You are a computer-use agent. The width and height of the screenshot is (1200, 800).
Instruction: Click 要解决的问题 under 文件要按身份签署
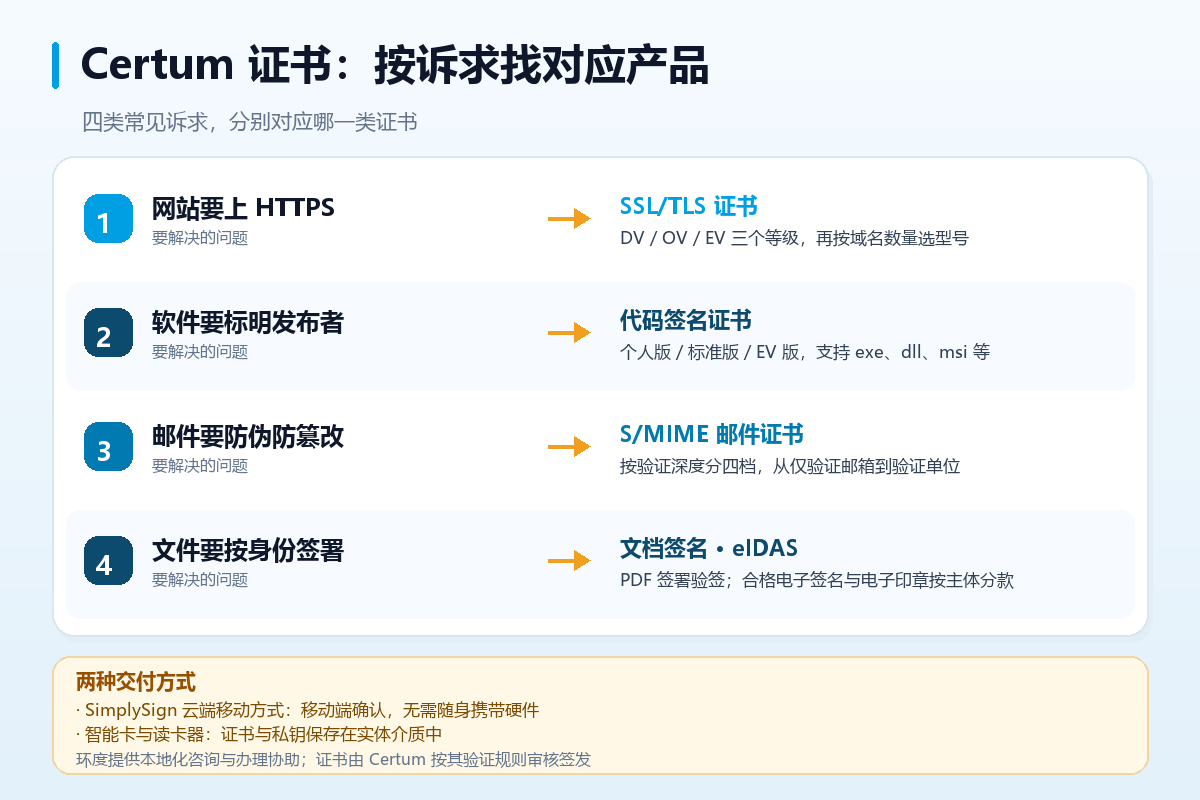pos(200,580)
